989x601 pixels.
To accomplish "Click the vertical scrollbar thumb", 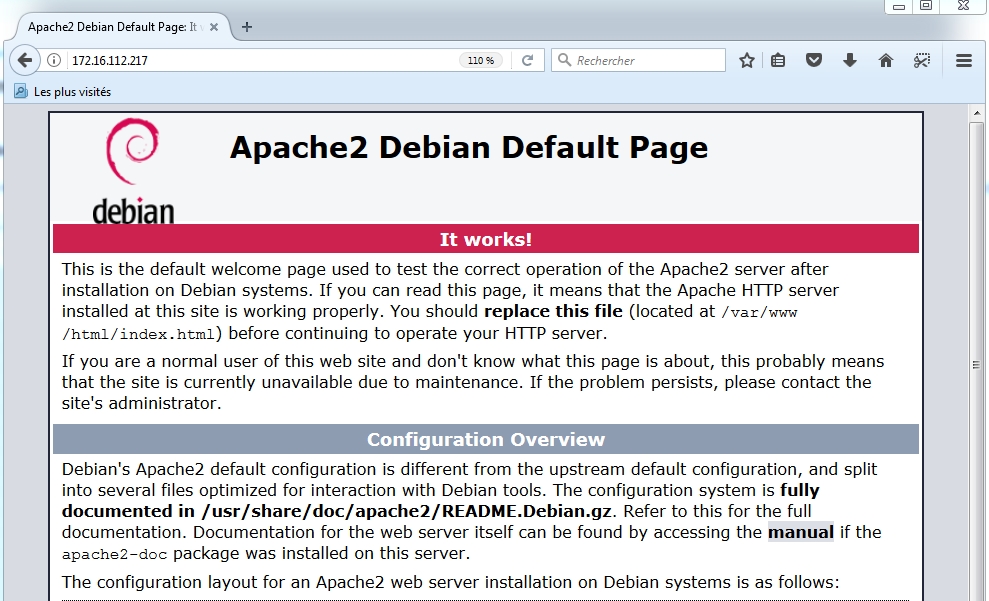I will click(x=976, y=365).
